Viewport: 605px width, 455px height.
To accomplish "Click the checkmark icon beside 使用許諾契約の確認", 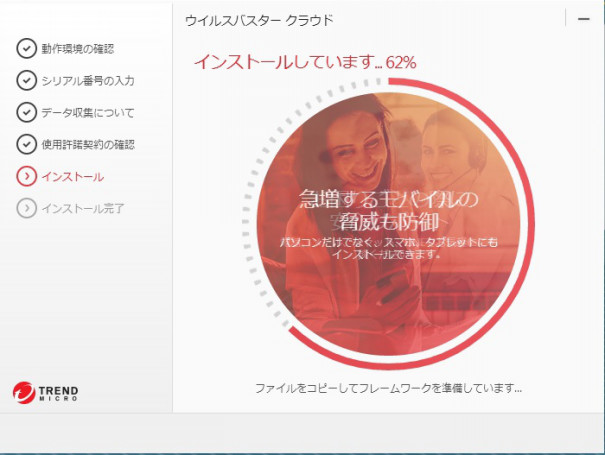I will pyautogui.click(x=26, y=144).
